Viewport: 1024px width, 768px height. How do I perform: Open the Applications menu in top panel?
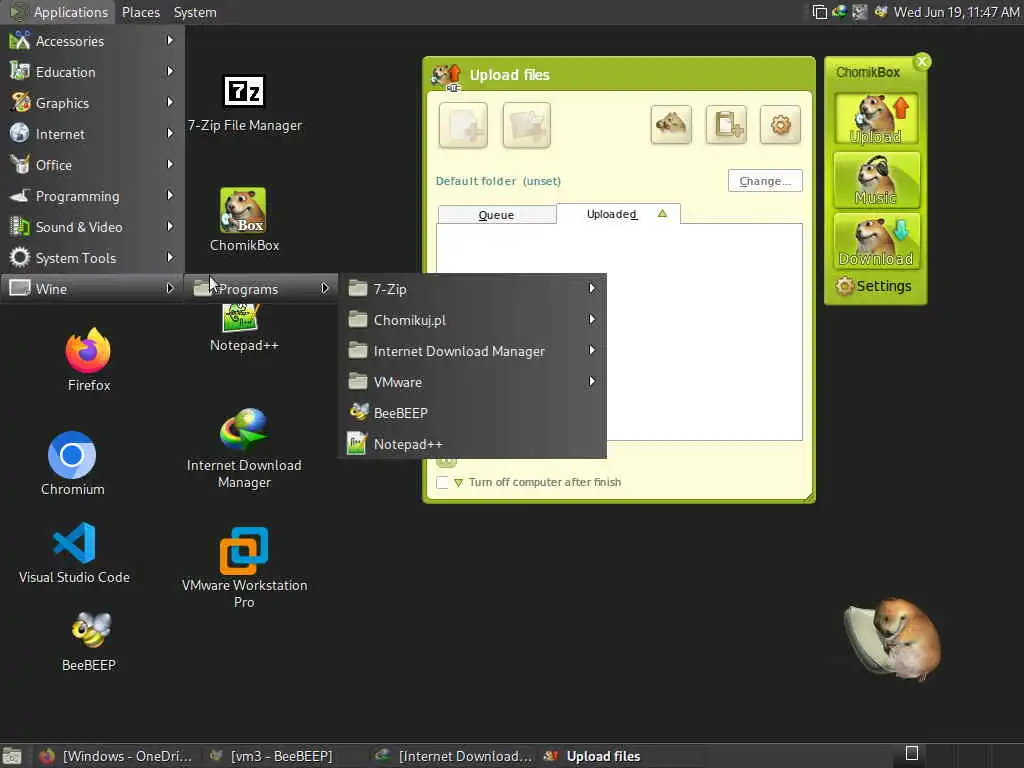(59, 12)
